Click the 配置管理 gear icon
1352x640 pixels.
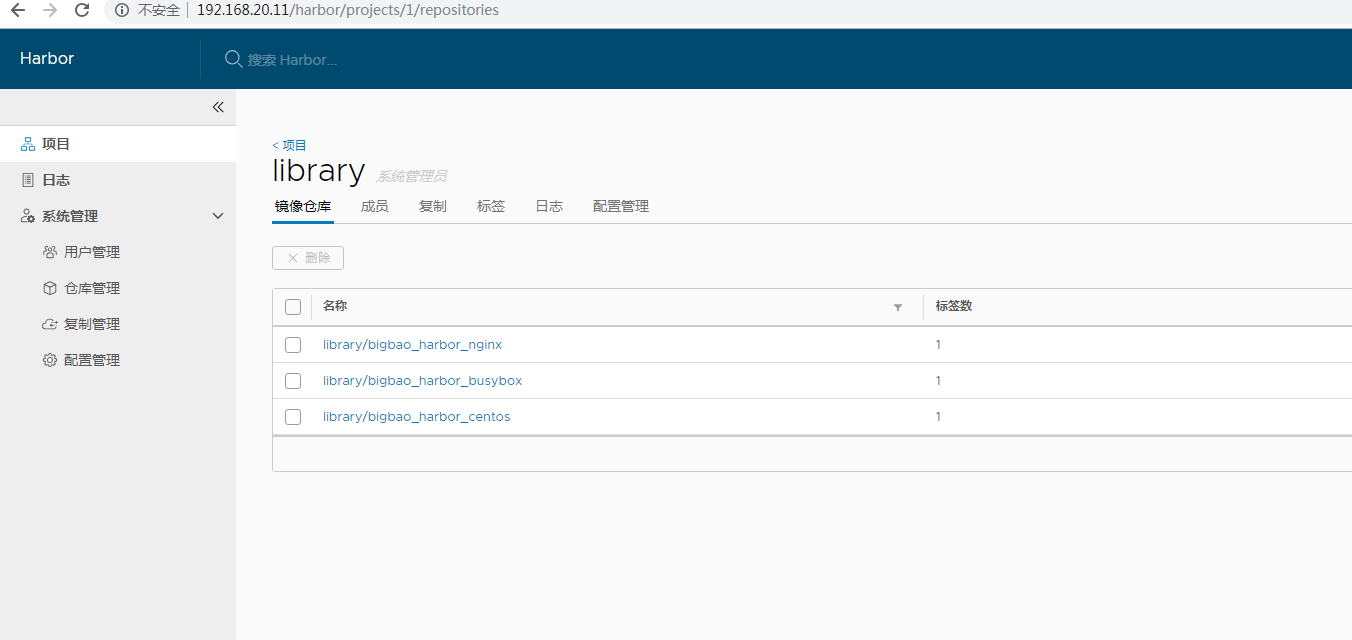[50, 360]
